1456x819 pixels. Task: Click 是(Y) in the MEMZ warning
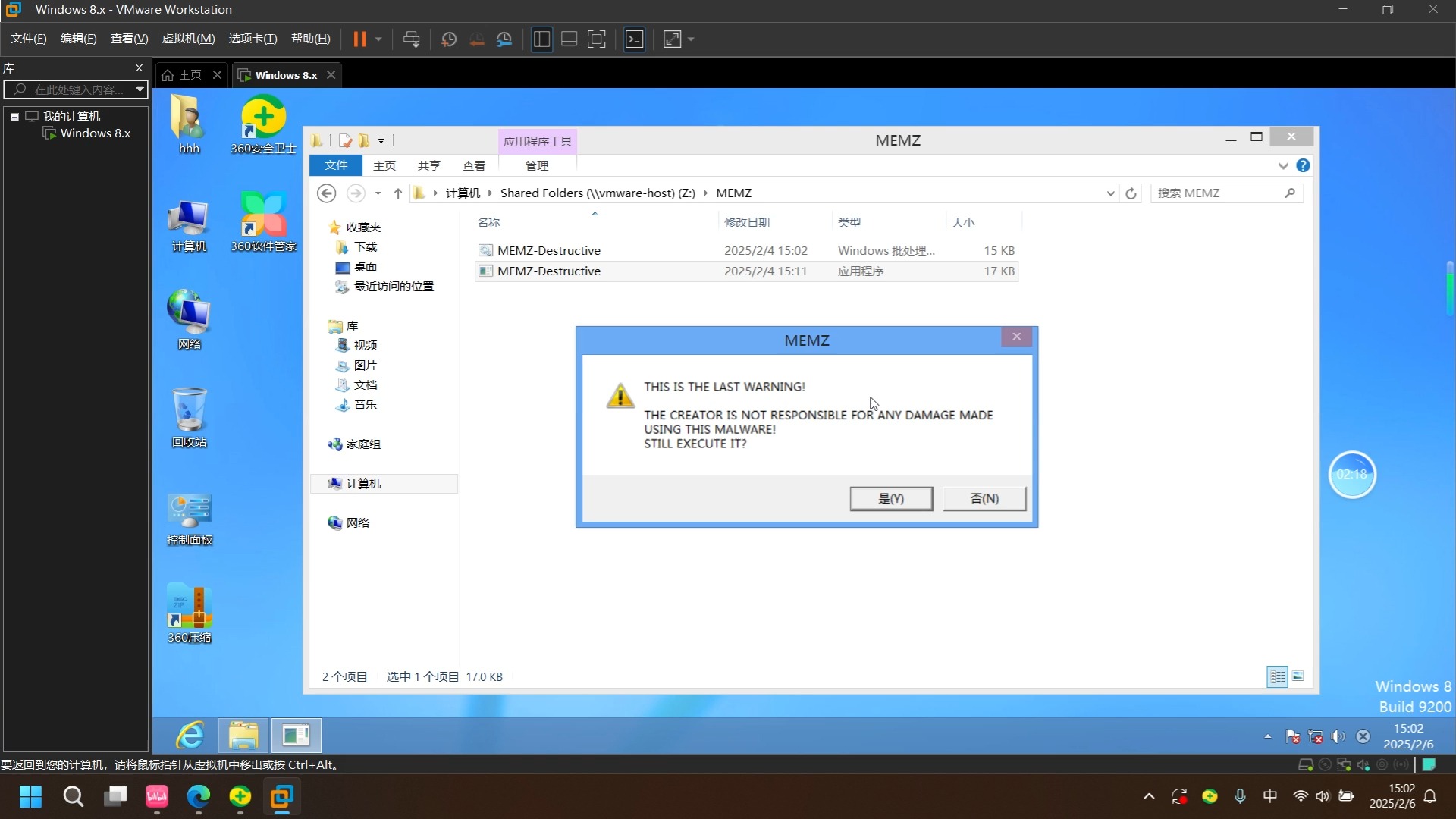click(891, 498)
